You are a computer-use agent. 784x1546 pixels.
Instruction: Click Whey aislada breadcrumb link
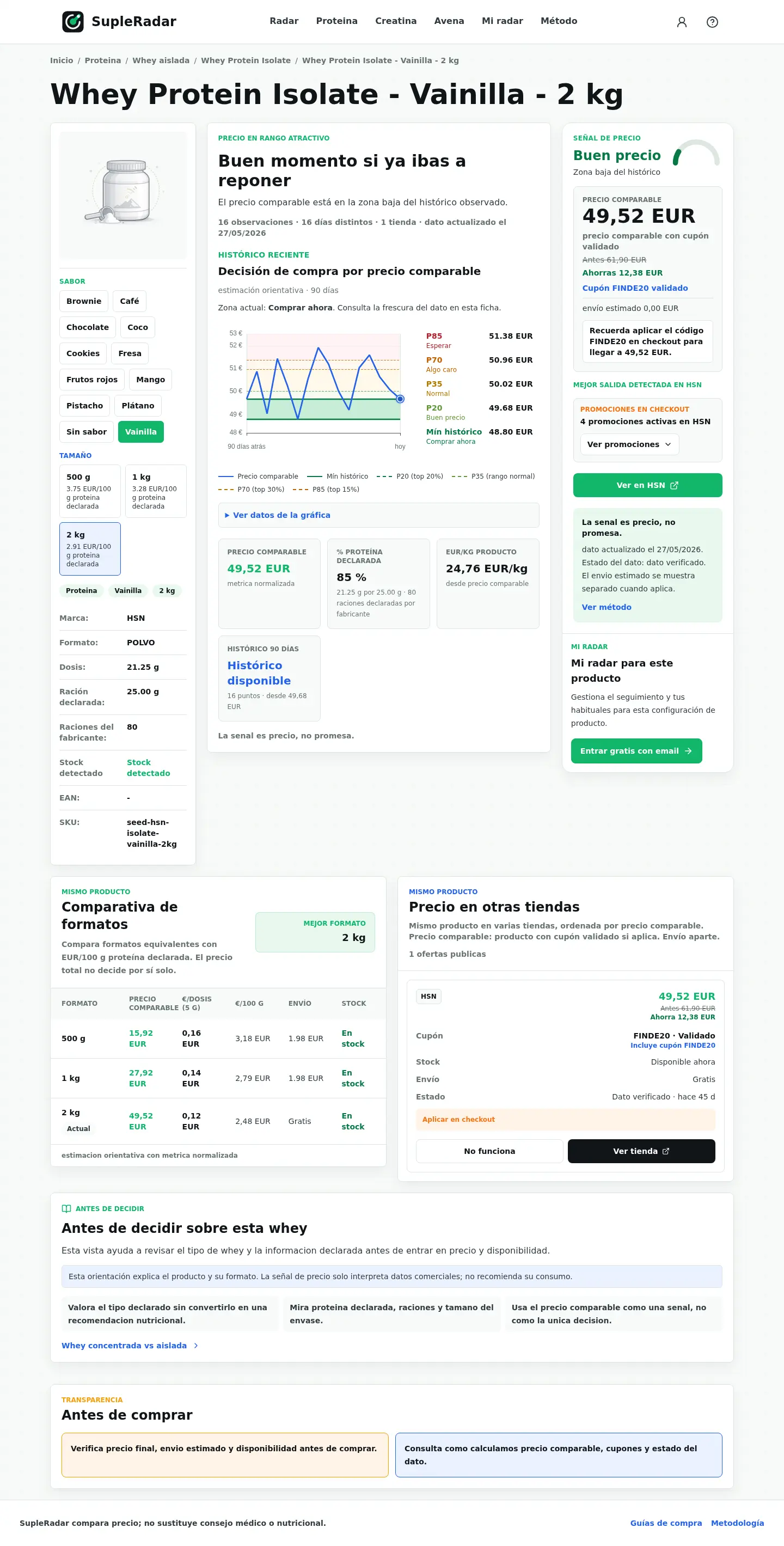coord(161,60)
